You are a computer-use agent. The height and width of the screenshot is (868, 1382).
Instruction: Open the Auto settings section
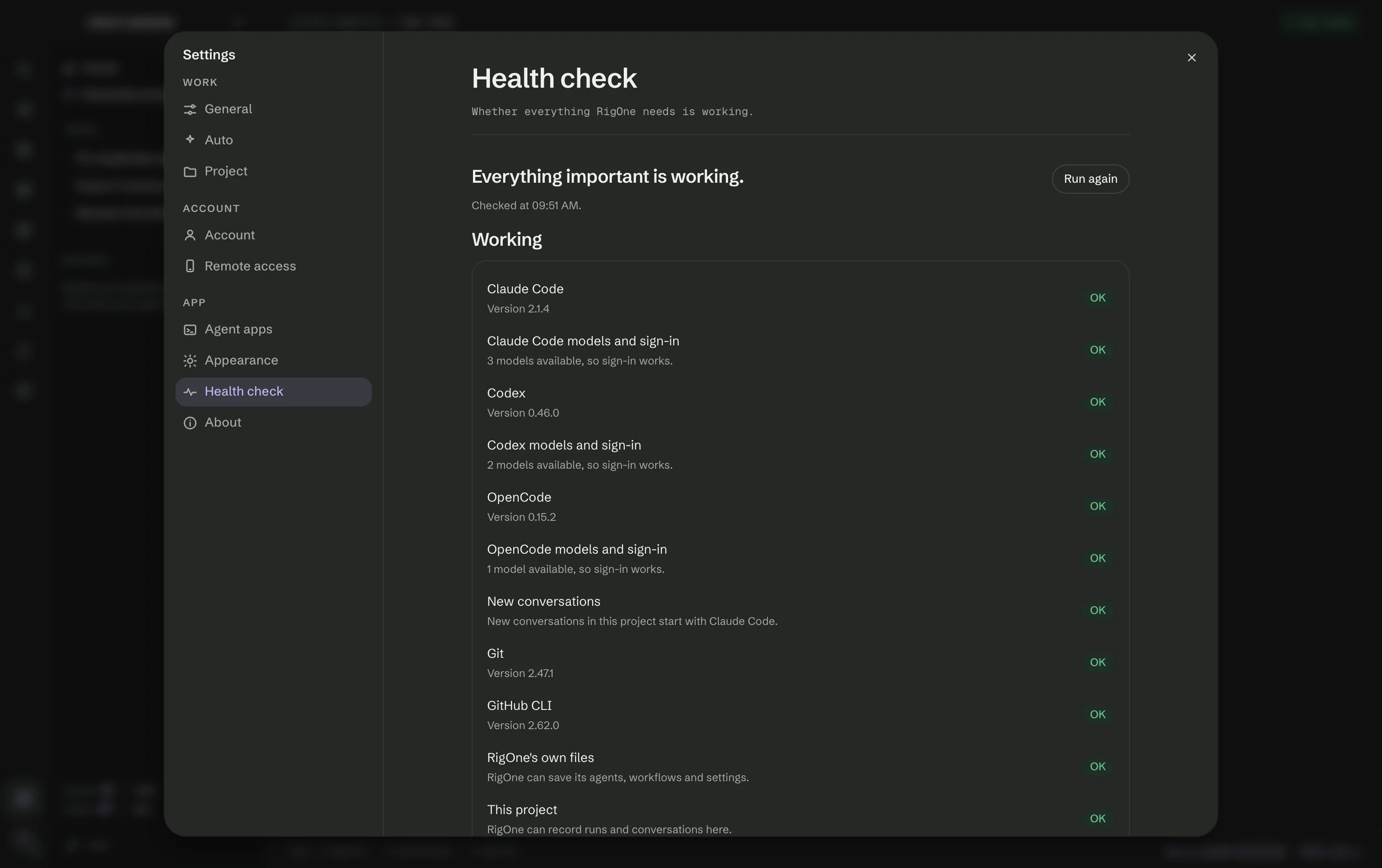(x=273, y=140)
